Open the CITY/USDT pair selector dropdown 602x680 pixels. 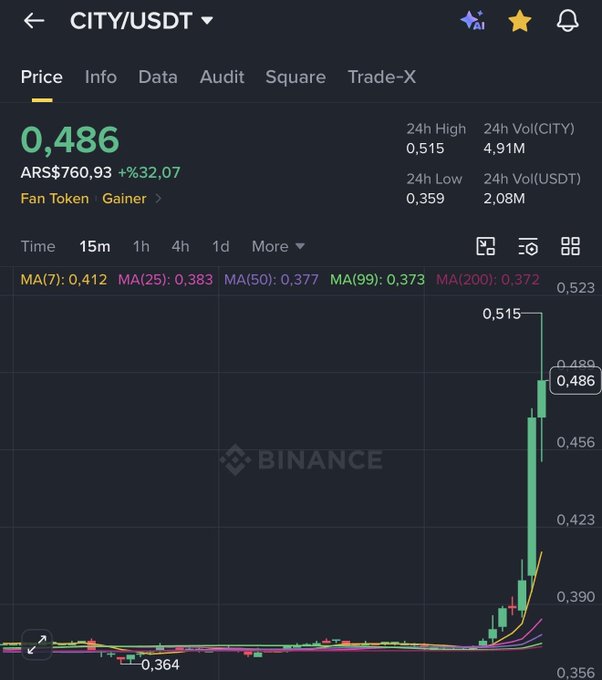click(x=141, y=20)
